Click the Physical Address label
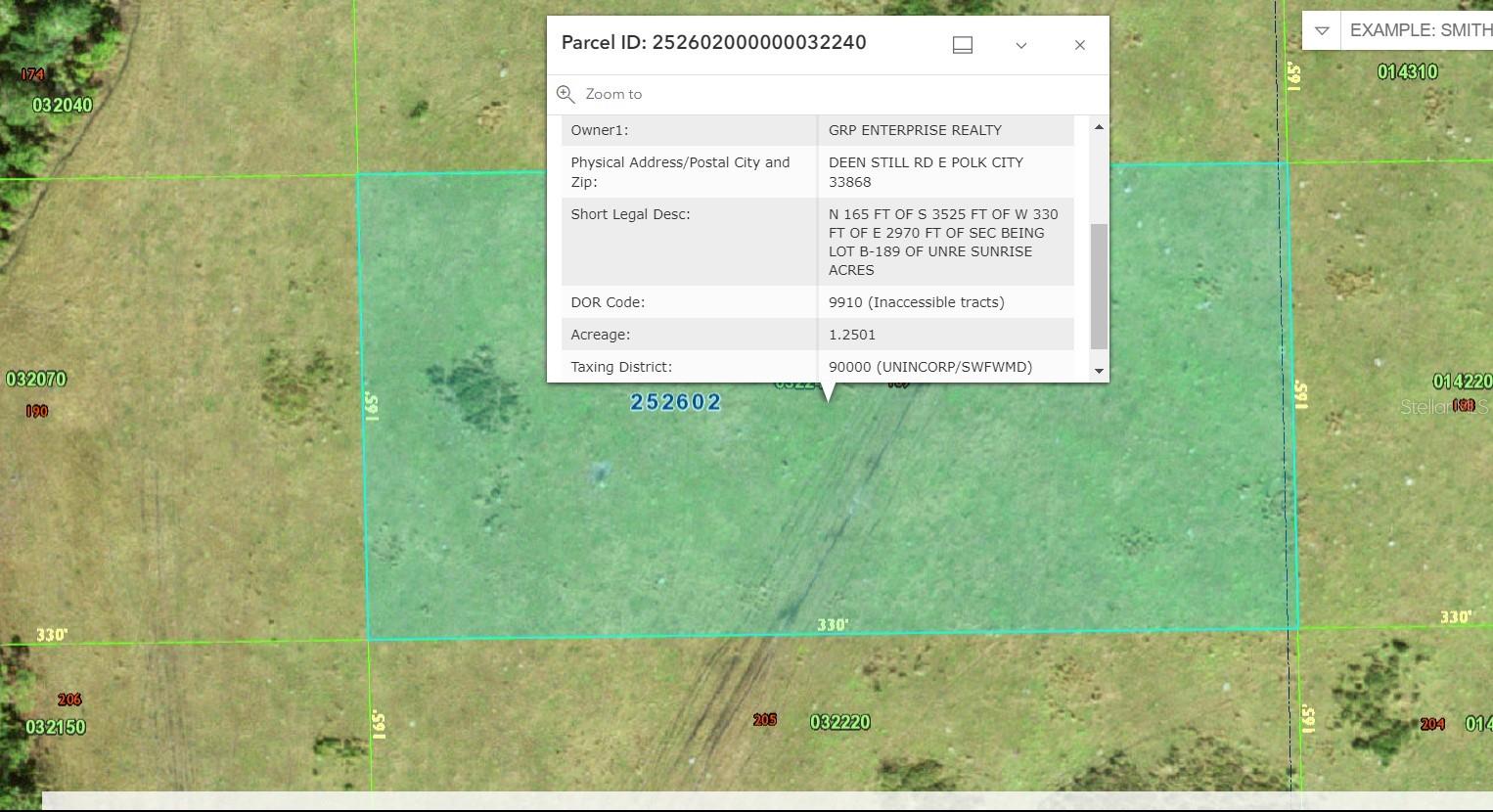 pos(680,172)
